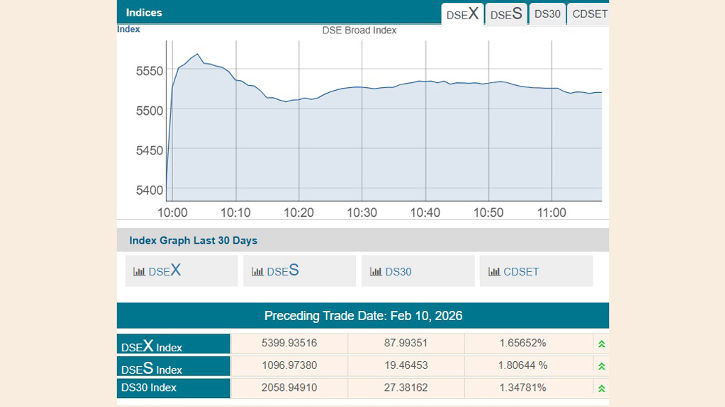
Task: Click the DSE Broad Index chart title
Action: (359, 30)
